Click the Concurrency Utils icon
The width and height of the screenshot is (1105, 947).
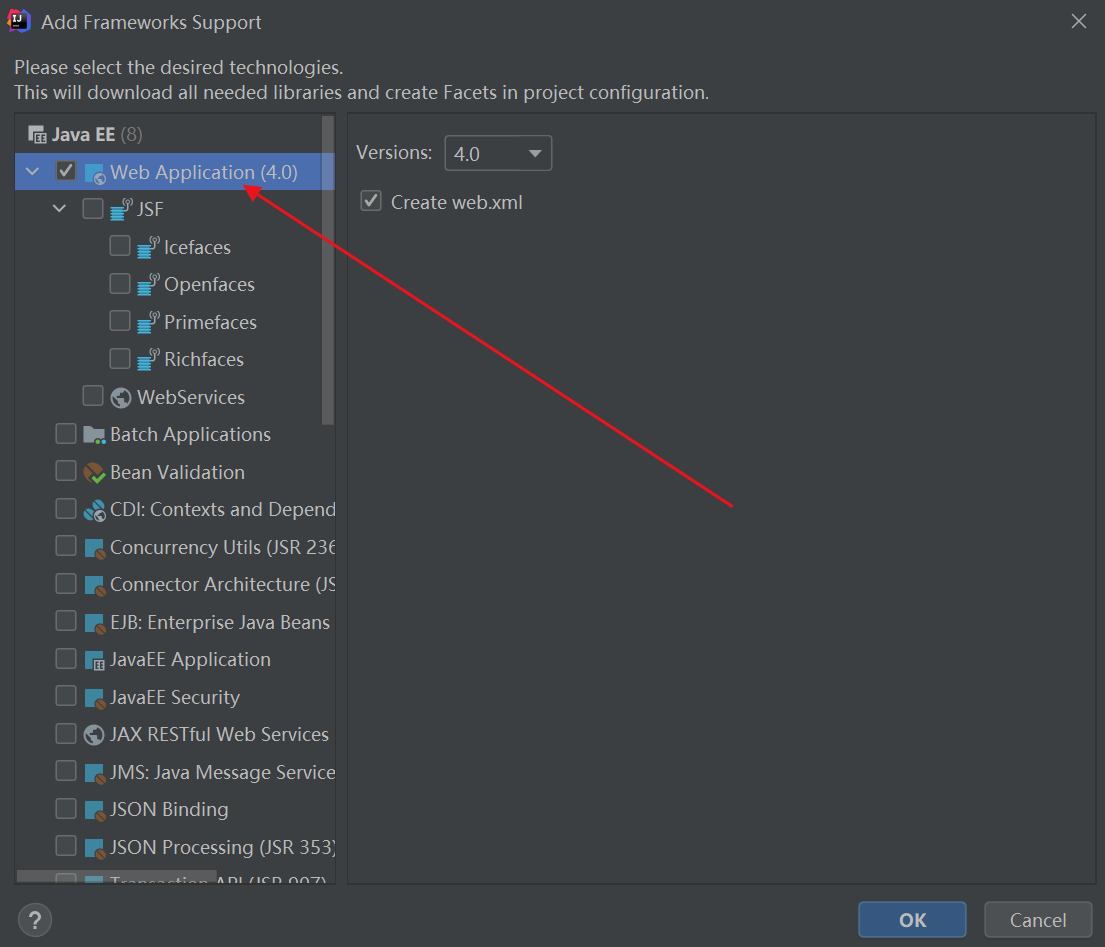pos(94,548)
